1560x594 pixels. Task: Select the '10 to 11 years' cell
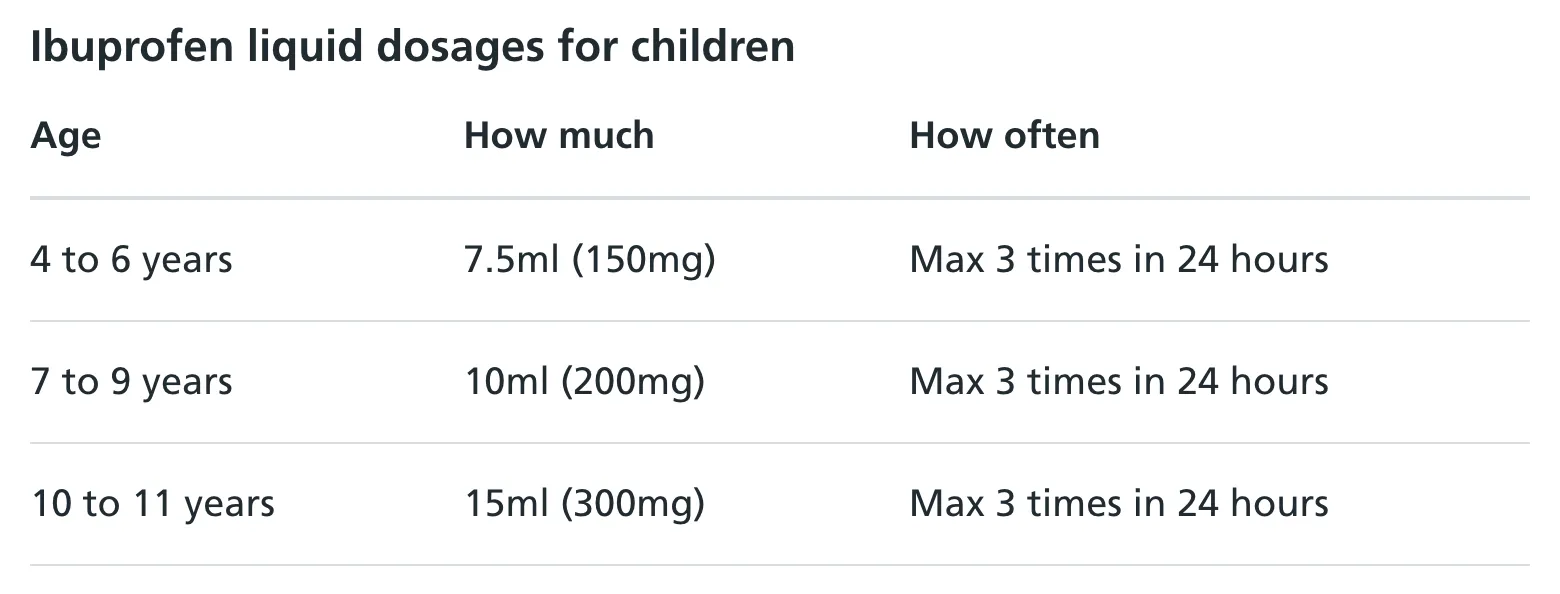(152, 504)
